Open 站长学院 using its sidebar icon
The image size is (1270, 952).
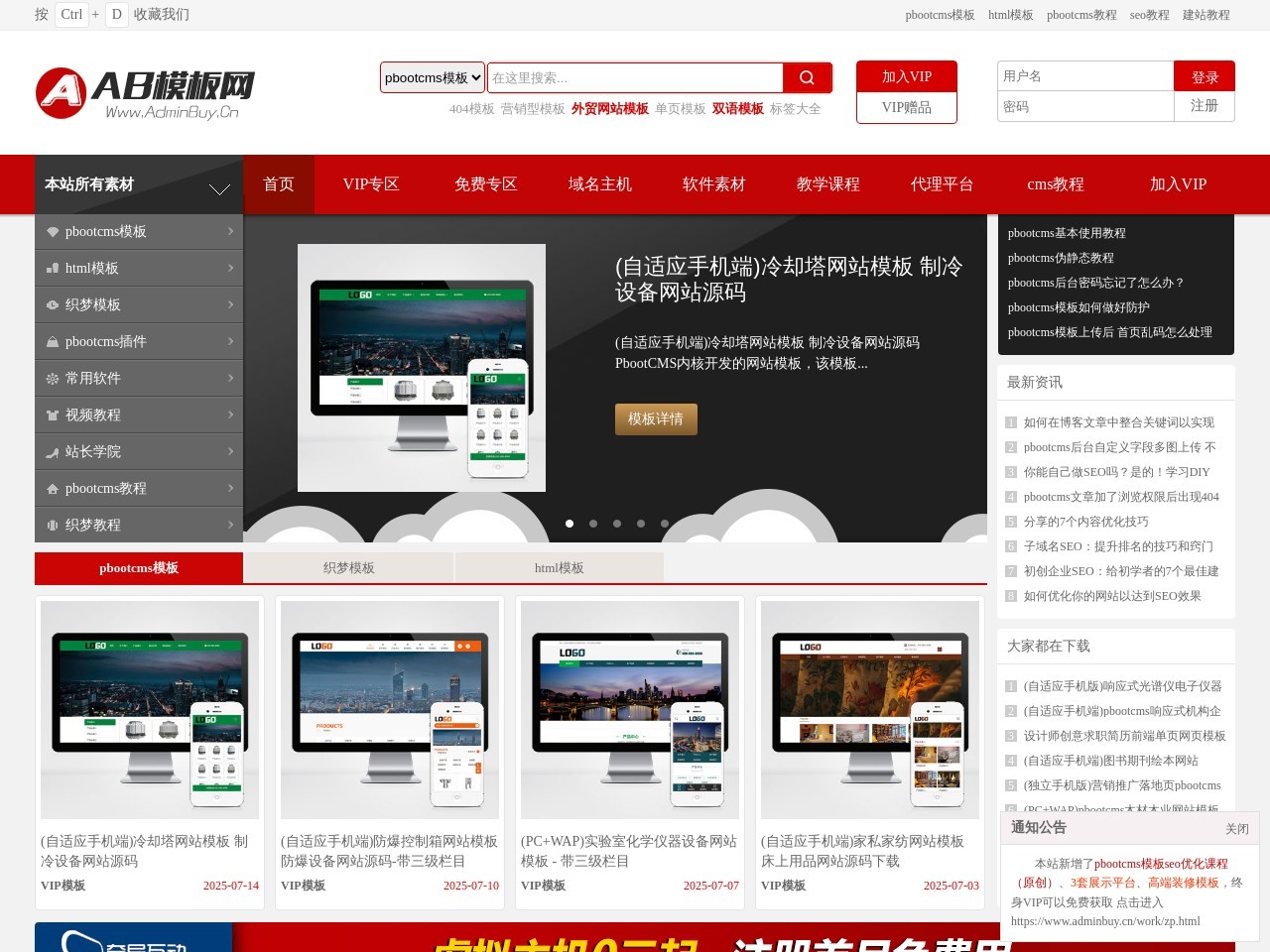click(x=53, y=451)
